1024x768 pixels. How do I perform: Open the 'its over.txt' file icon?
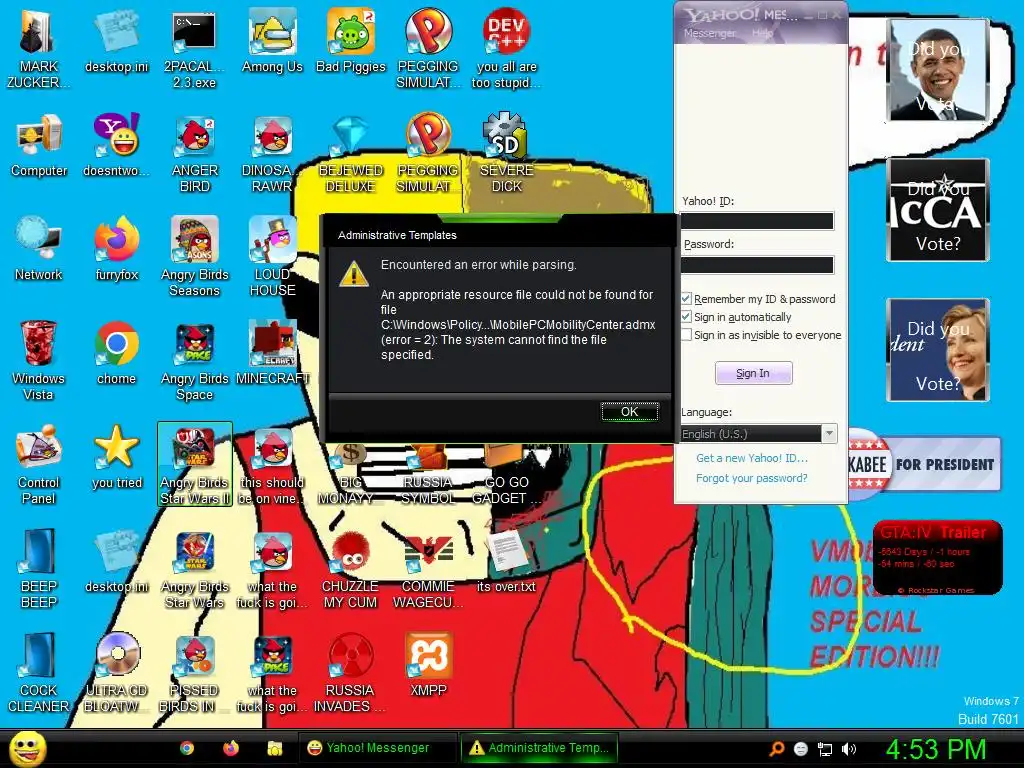click(x=506, y=560)
